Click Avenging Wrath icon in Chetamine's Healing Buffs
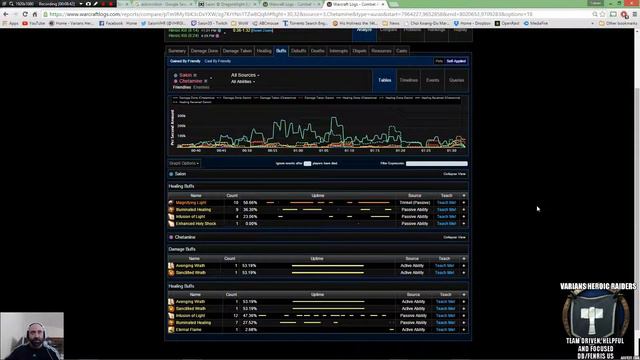The image size is (640, 360). (171, 302)
